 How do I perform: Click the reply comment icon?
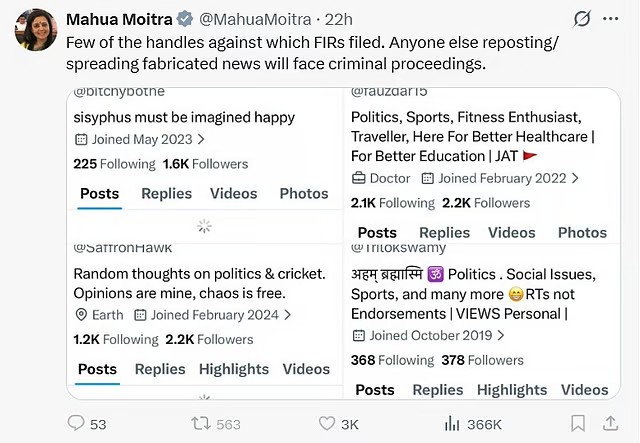coord(77,424)
